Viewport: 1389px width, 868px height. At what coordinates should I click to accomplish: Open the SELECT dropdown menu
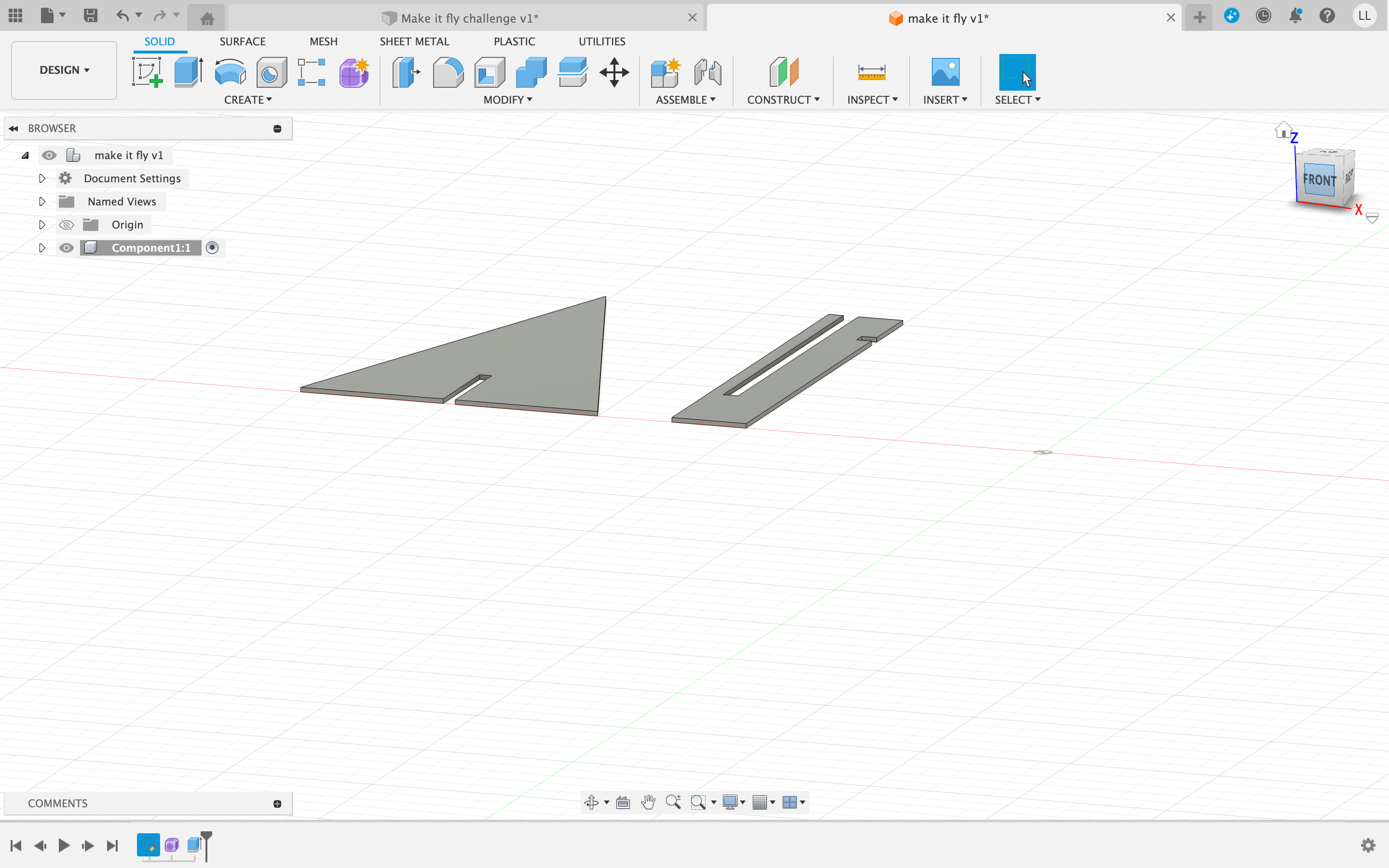[x=1017, y=99]
